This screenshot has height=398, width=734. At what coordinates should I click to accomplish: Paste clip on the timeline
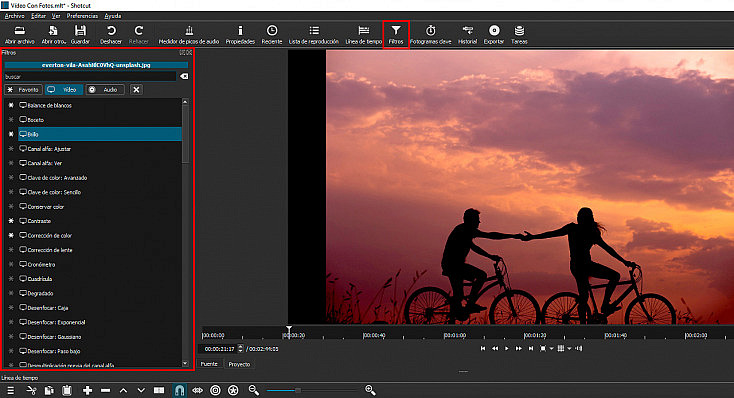click(67, 390)
